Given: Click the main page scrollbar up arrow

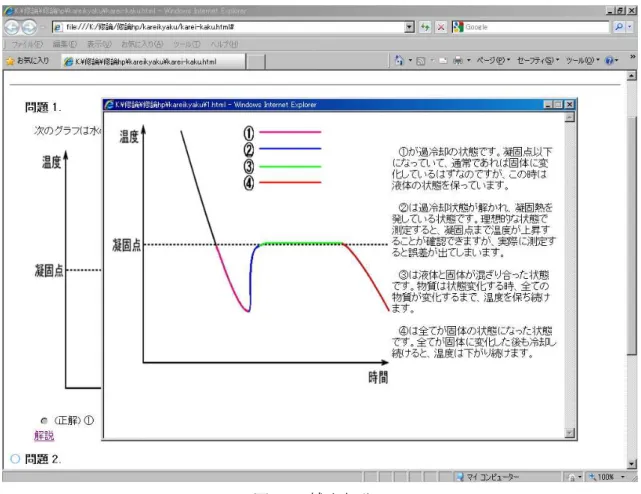Looking at the screenshot, I should (x=632, y=76).
